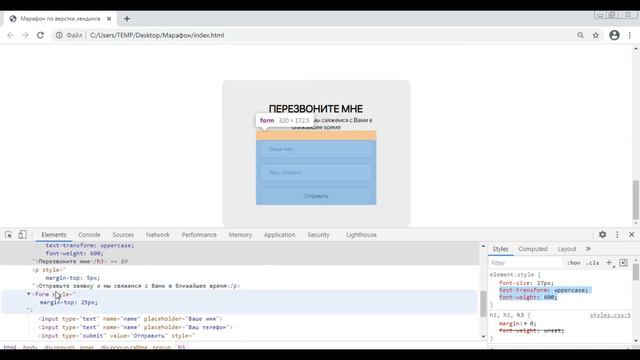Select the p style element row

pyautogui.click(x=49, y=270)
